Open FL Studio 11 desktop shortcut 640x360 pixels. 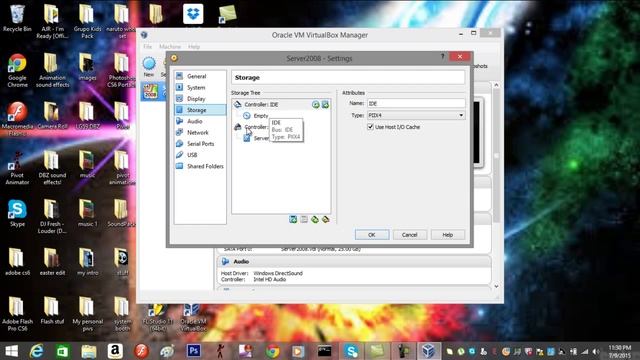(158, 318)
